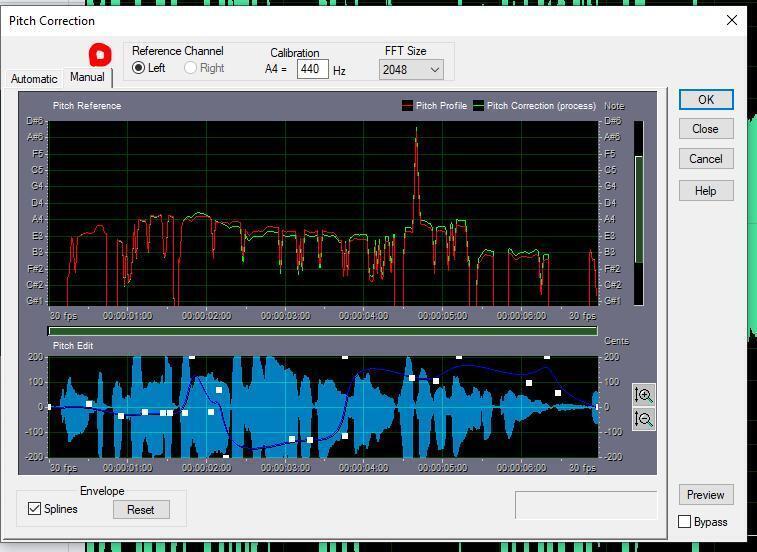Click the Help button

tap(706, 191)
